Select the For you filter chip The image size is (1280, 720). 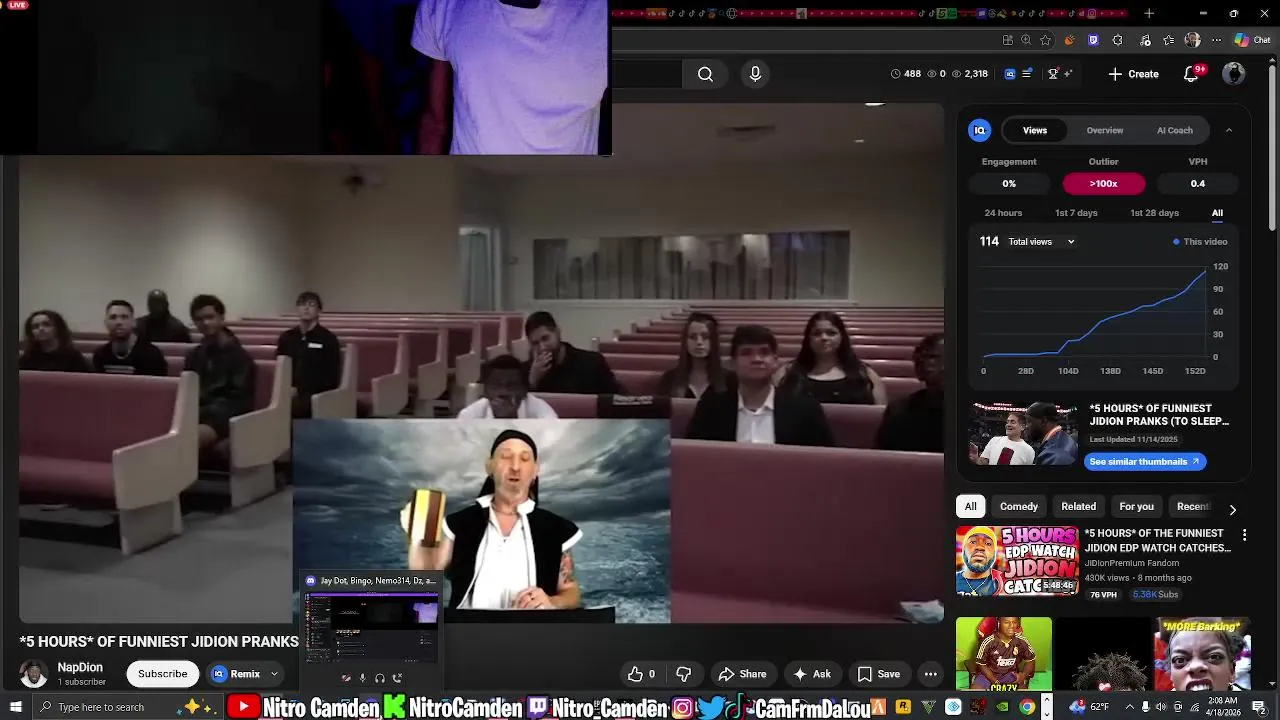pyautogui.click(x=1136, y=506)
